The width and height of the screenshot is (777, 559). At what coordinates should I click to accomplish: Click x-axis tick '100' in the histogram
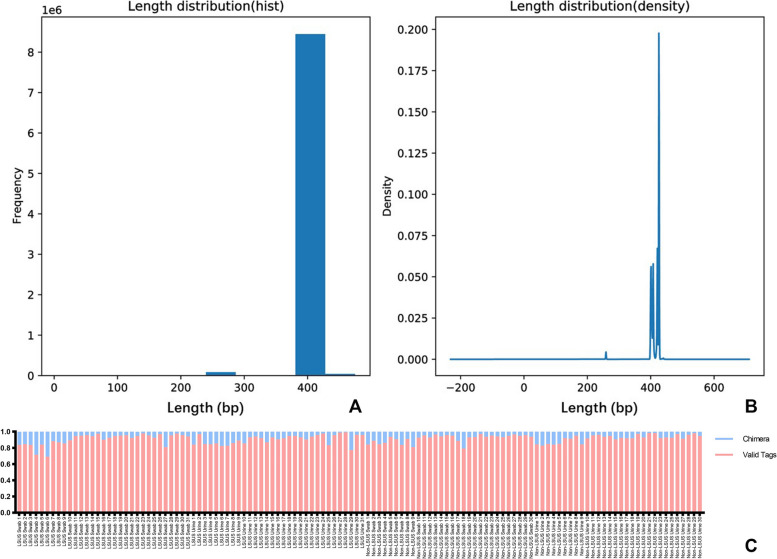pos(117,388)
